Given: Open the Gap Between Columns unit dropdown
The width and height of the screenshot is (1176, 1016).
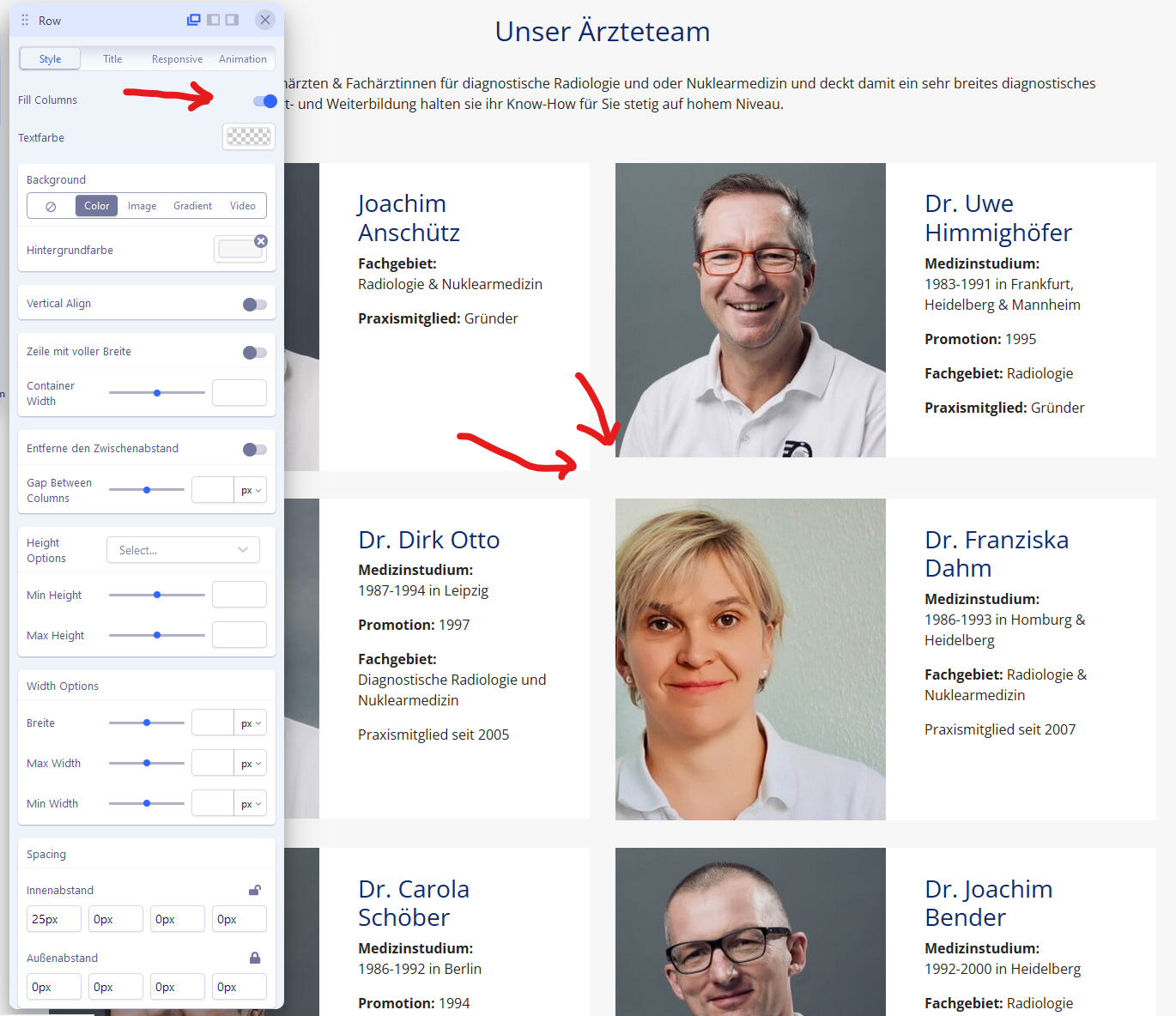Looking at the screenshot, I should (251, 490).
